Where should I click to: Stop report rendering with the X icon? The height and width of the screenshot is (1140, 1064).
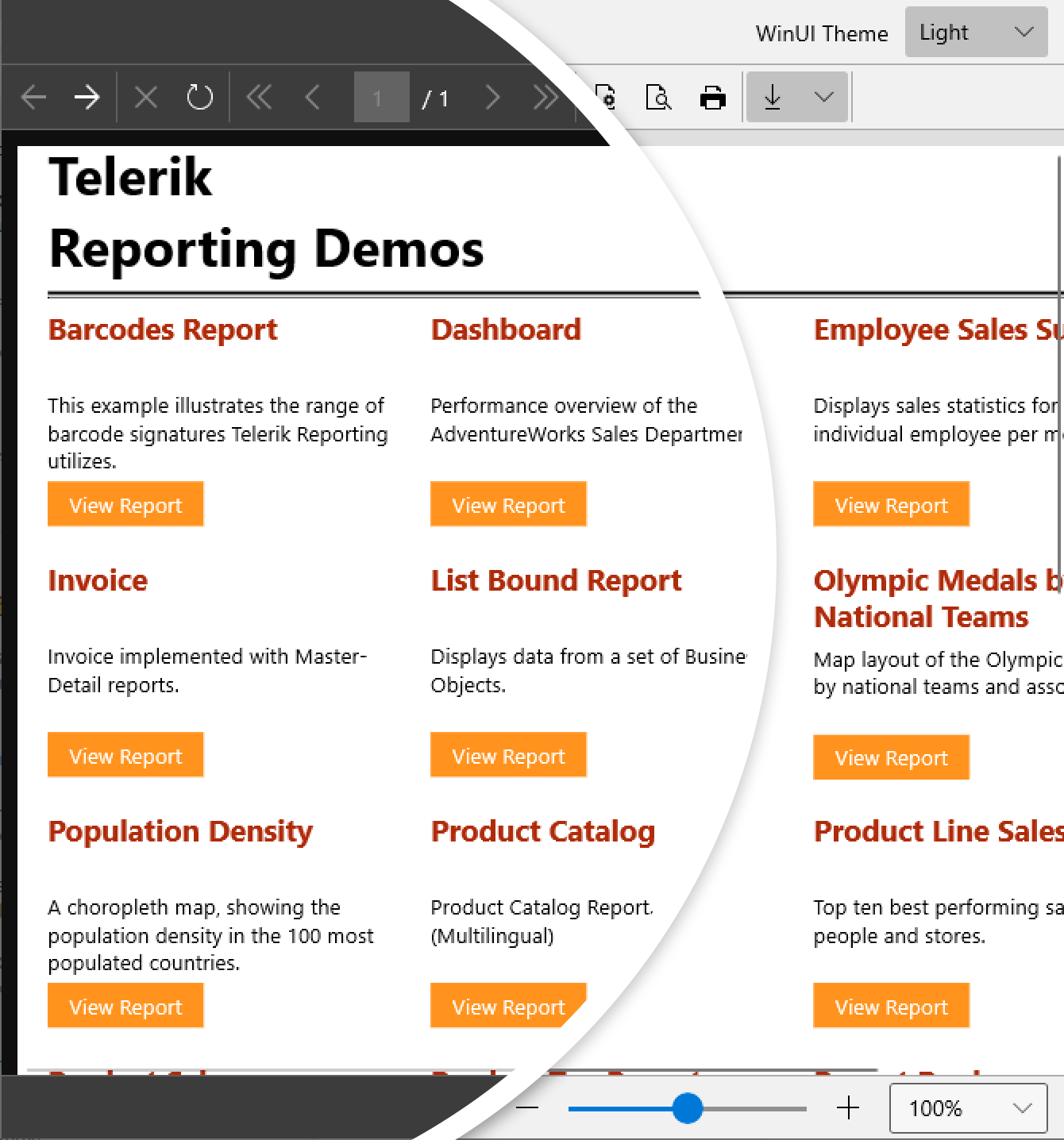146,98
